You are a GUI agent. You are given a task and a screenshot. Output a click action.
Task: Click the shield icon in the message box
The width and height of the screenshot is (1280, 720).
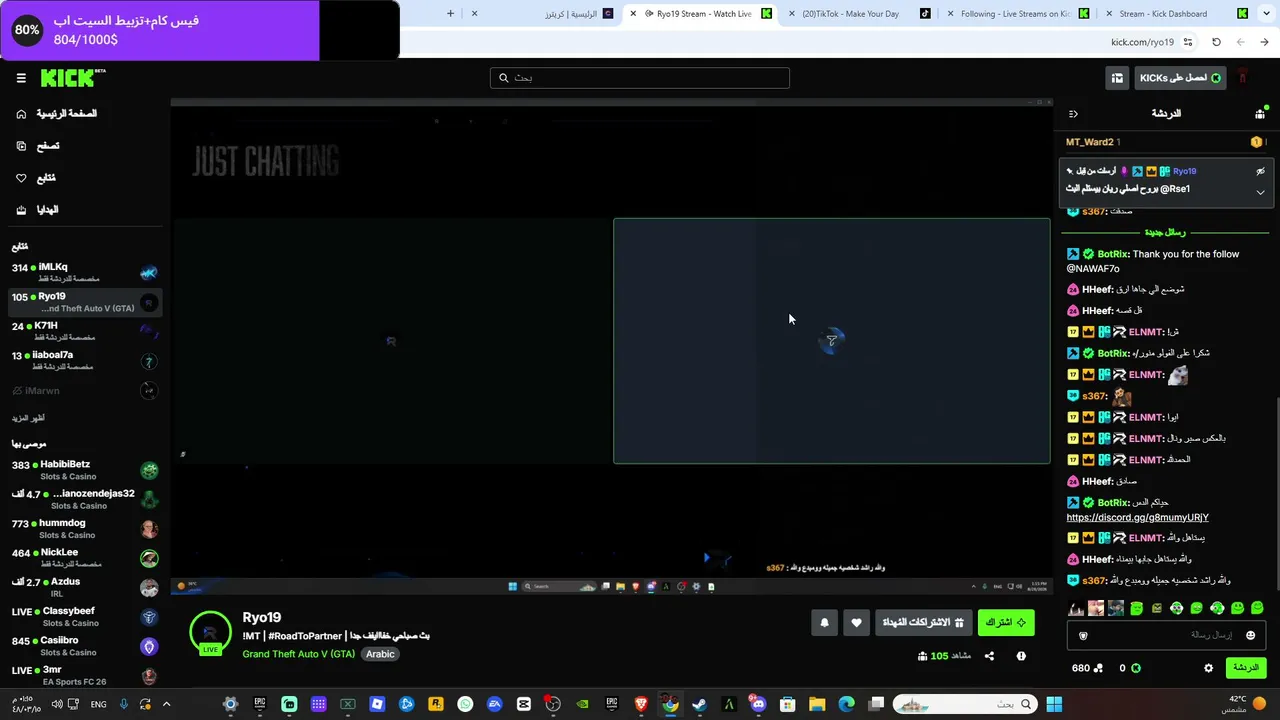coord(1083,635)
